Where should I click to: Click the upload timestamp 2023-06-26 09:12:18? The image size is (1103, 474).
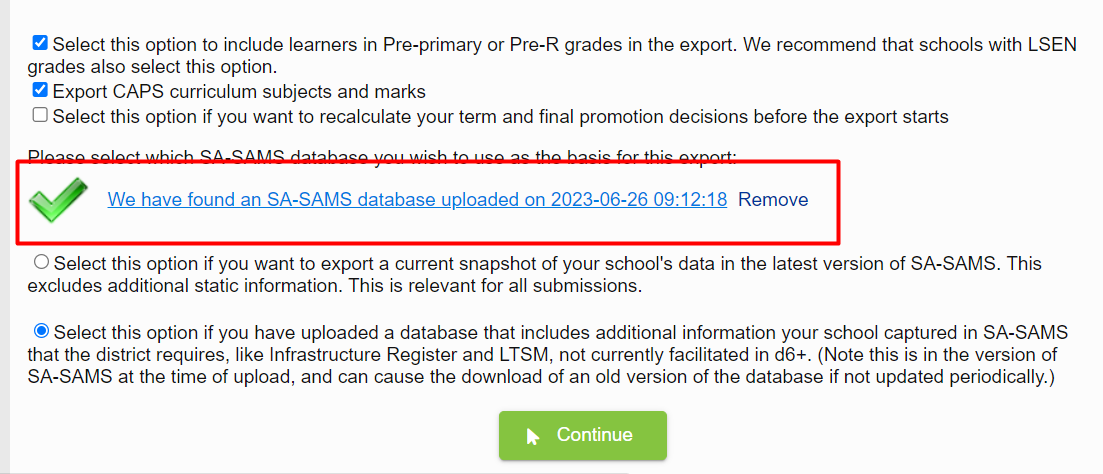click(639, 200)
